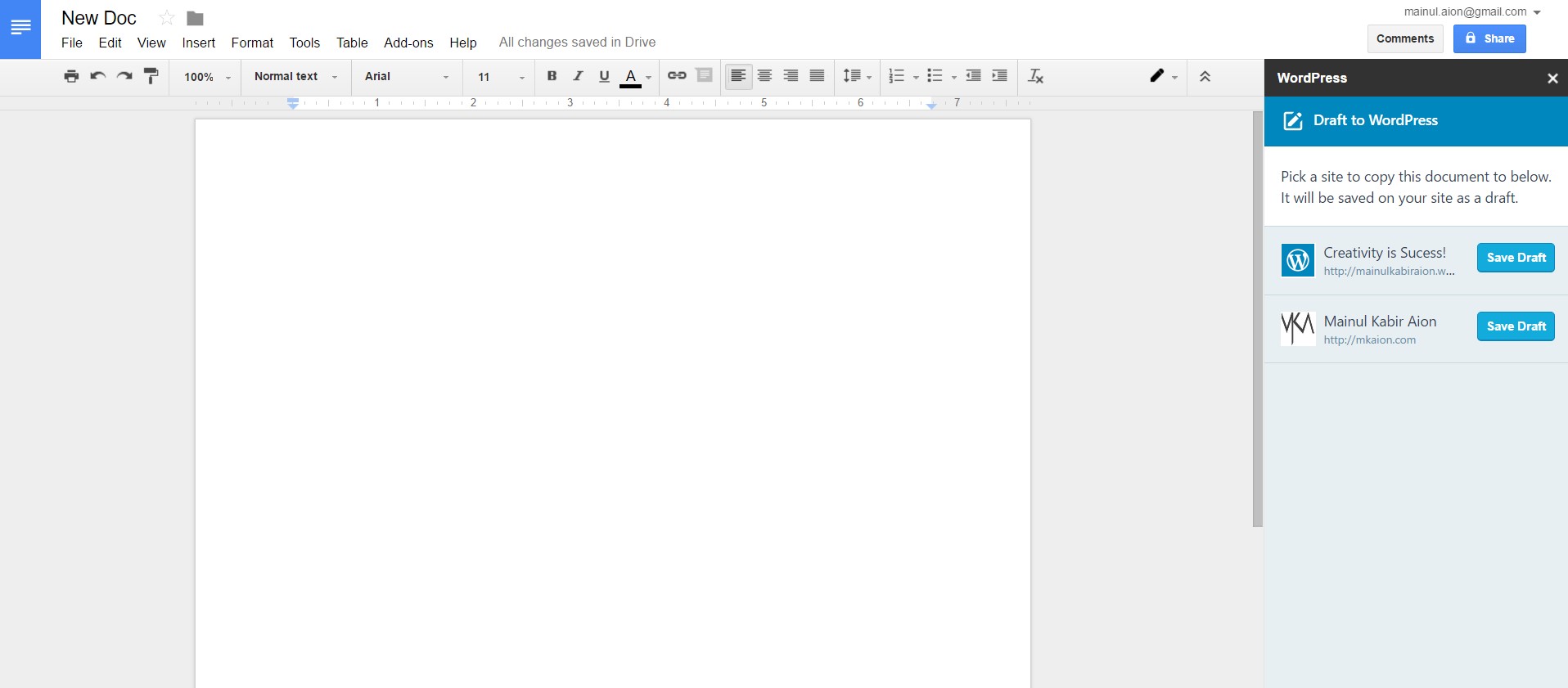Click the Redo arrow icon

[x=124, y=76]
